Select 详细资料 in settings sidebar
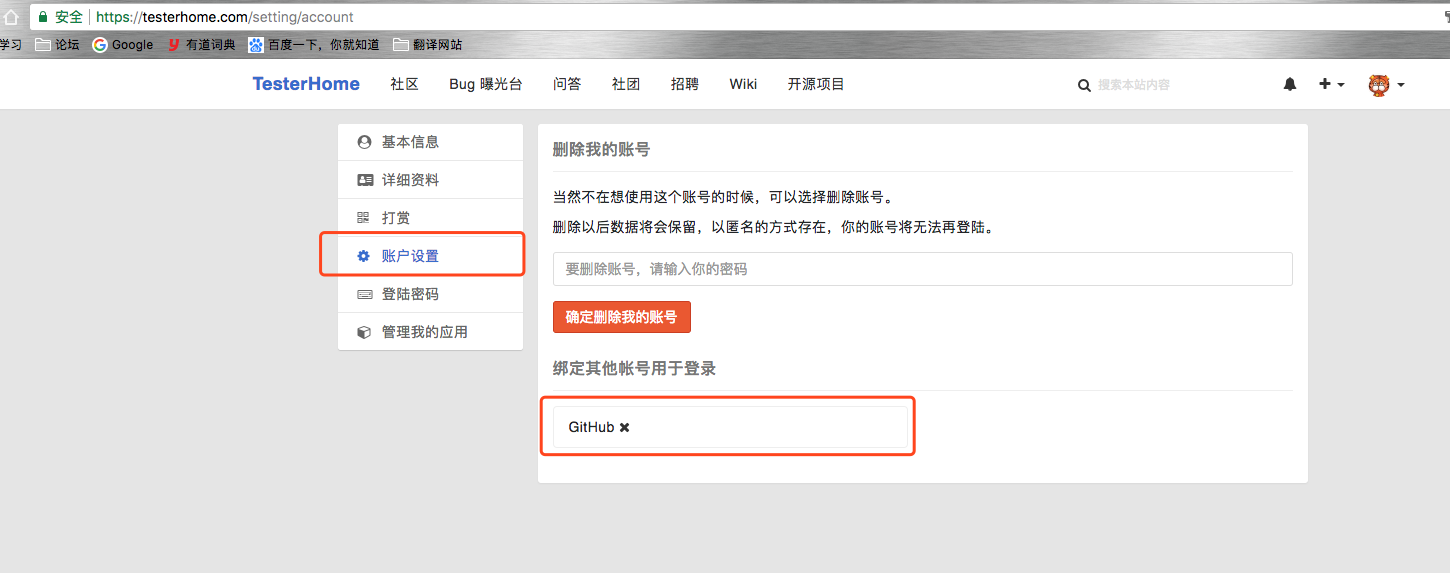The image size is (1450, 573). 430,180
